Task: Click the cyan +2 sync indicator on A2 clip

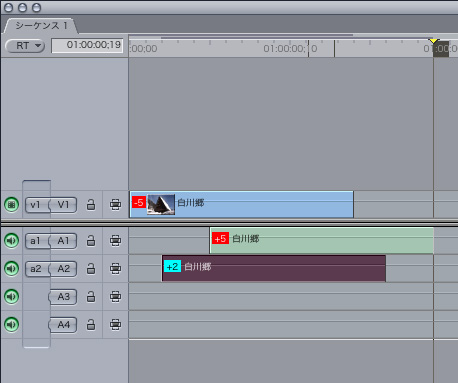Action: pyautogui.click(x=172, y=266)
